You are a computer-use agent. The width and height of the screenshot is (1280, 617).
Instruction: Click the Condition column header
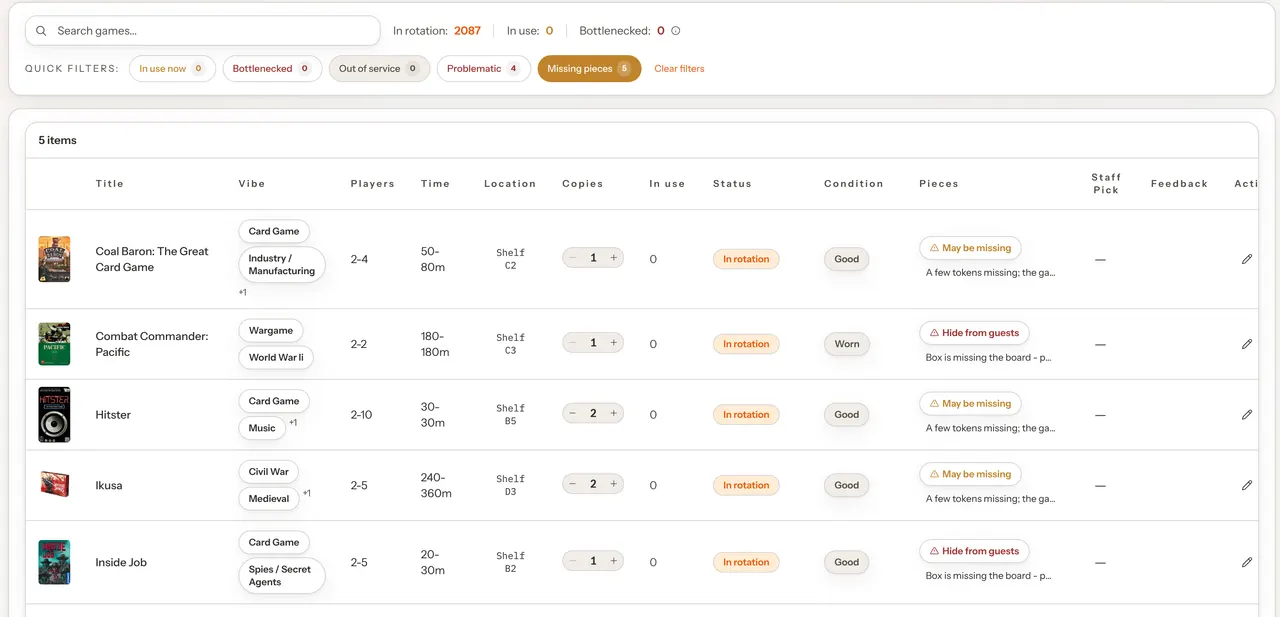tap(854, 184)
